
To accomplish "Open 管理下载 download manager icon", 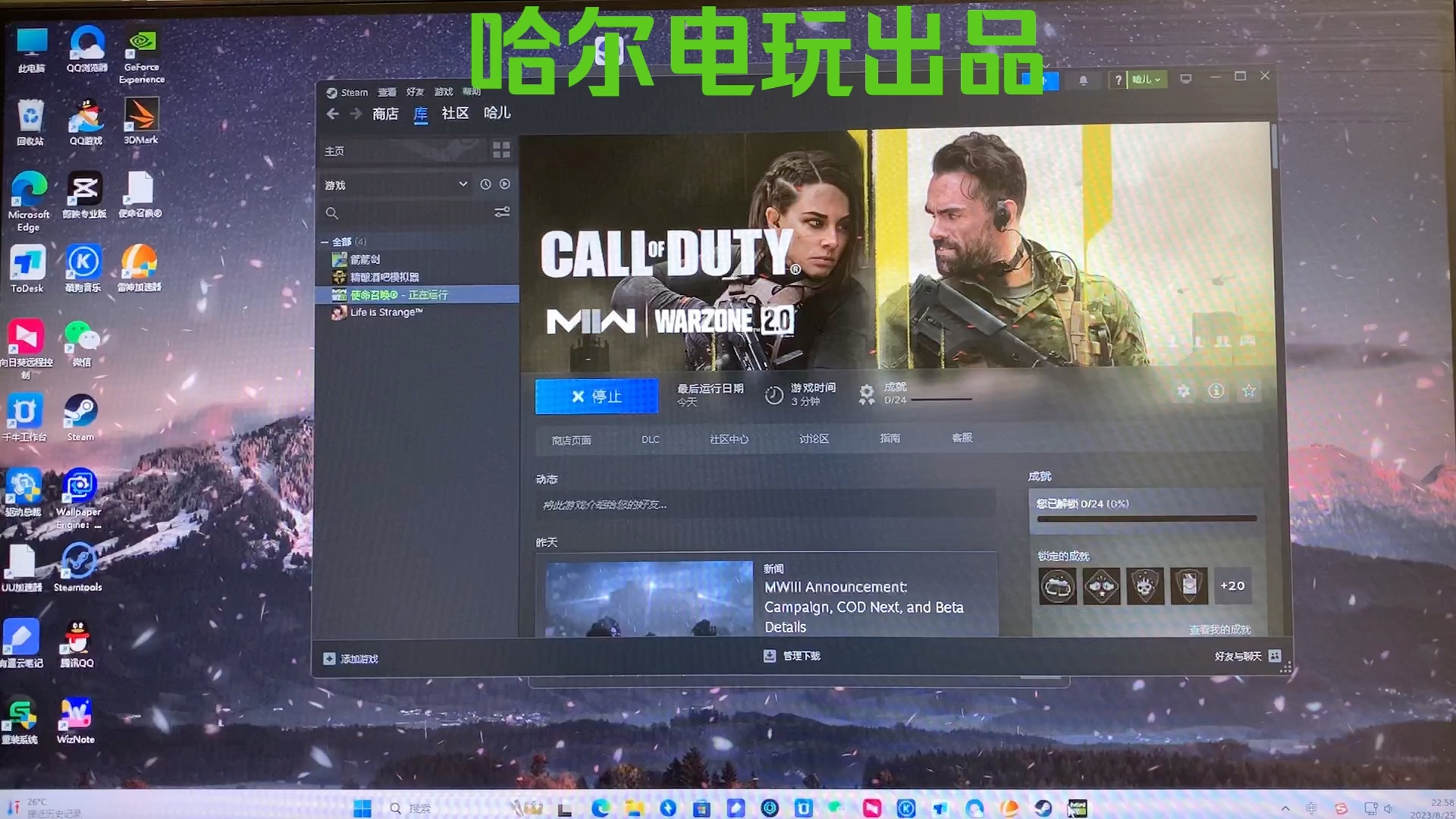I will 769,655.
